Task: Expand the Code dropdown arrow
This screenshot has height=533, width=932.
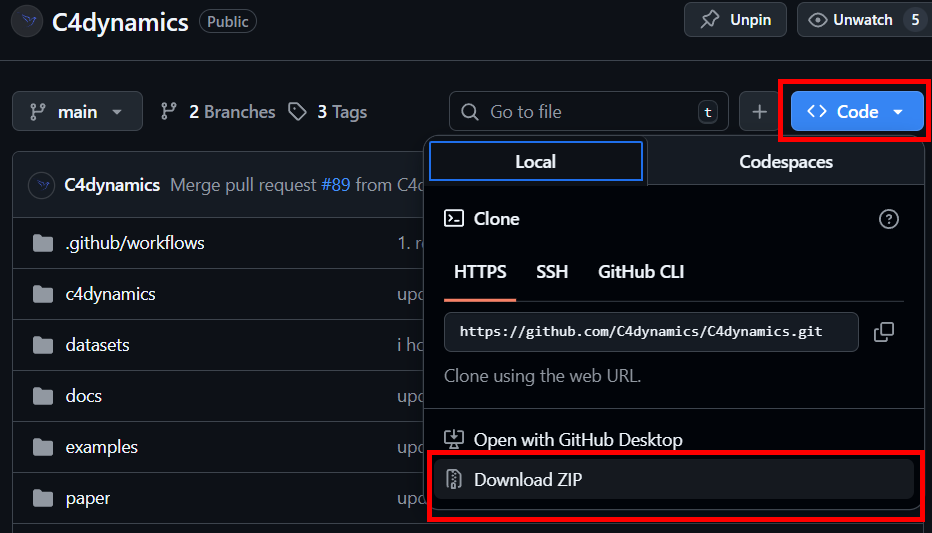Action: (x=898, y=112)
